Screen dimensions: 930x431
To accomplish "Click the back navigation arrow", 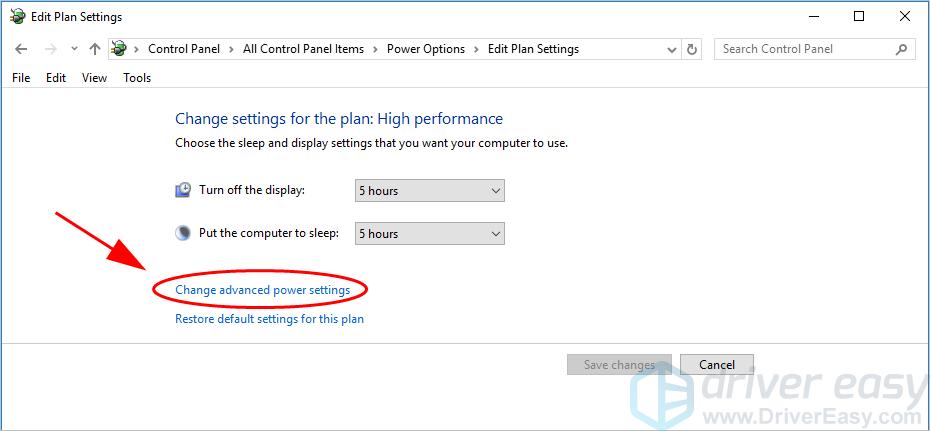I will [x=21, y=49].
